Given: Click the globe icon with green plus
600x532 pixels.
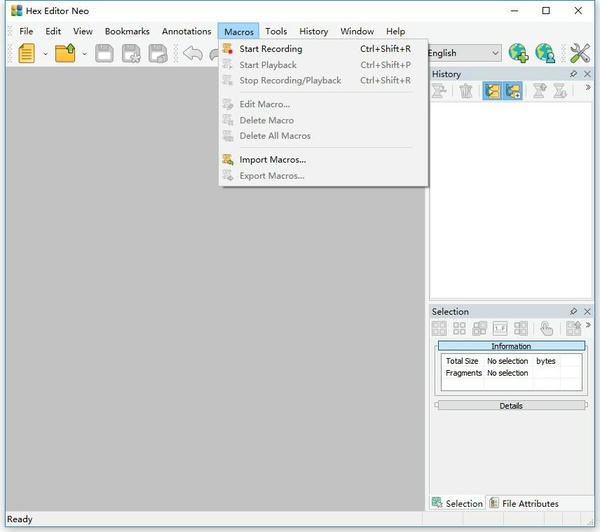Looking at the screenshot, I should 518,53.
